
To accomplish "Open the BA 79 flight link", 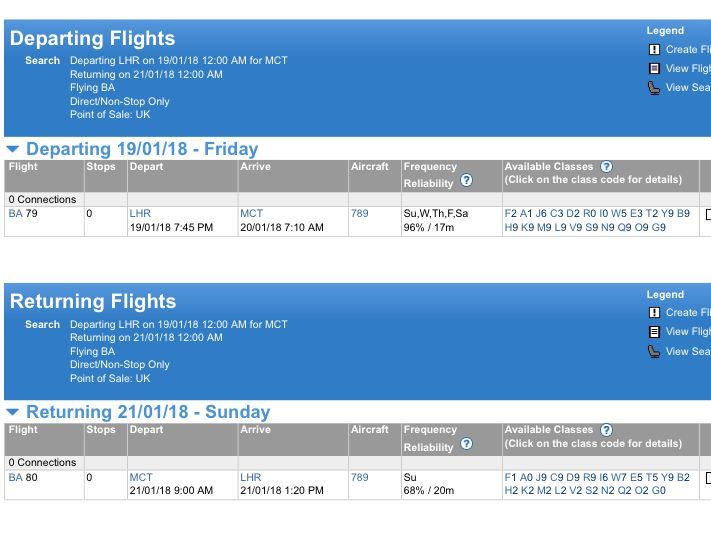I will 23,213.
